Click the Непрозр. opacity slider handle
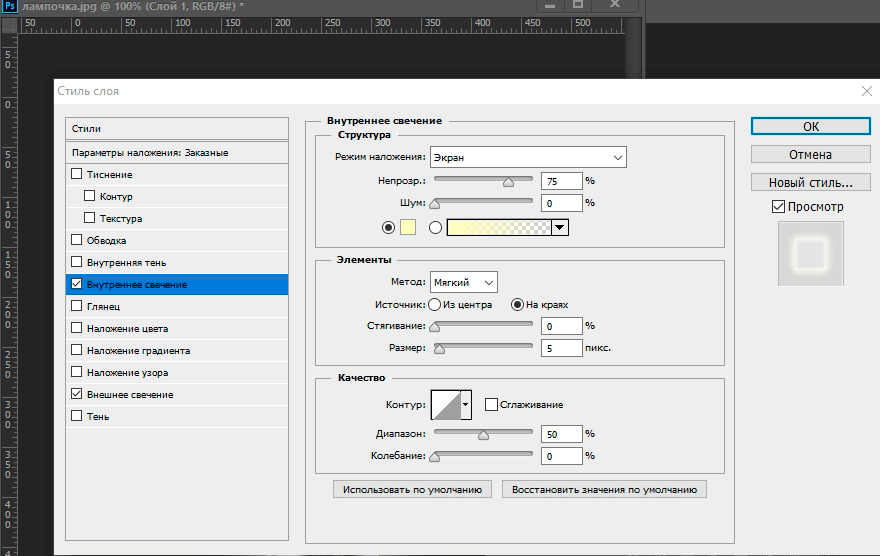This screenshot has width=880, height=556. click(x=508, y=182)
